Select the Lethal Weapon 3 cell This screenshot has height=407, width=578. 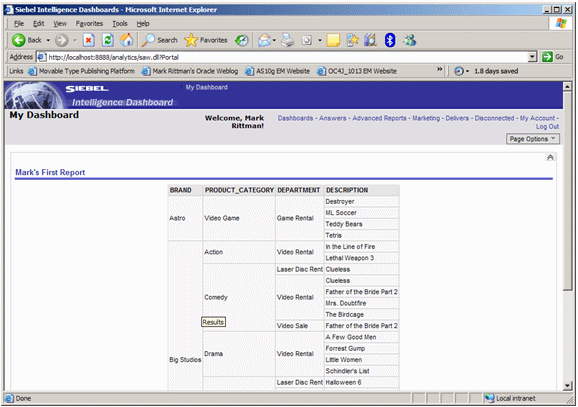(x=361, y=258)
